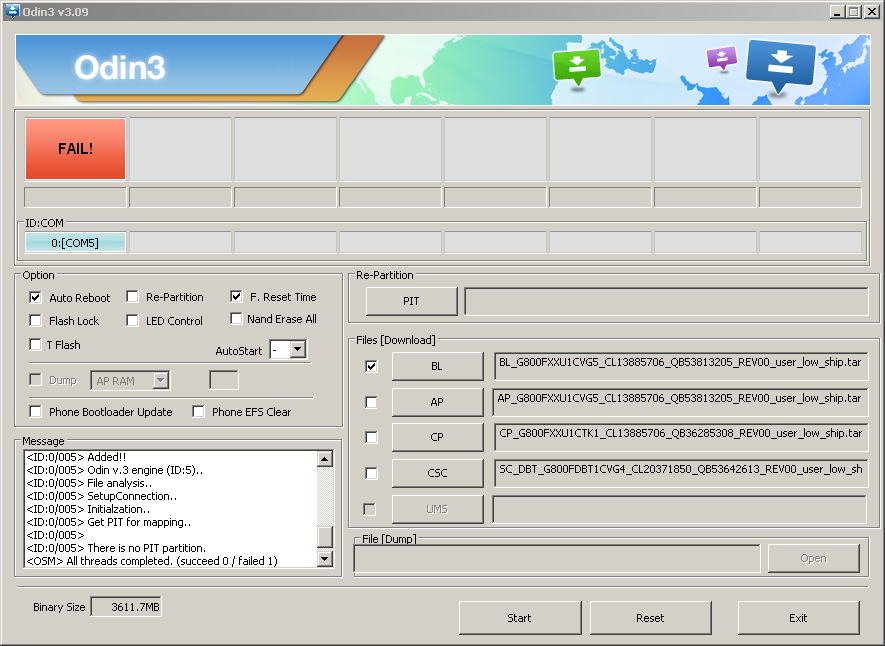Enable the Re-Partition option
Image resolution: width=885 pixels, height=646 pixels.
point(132,297)
